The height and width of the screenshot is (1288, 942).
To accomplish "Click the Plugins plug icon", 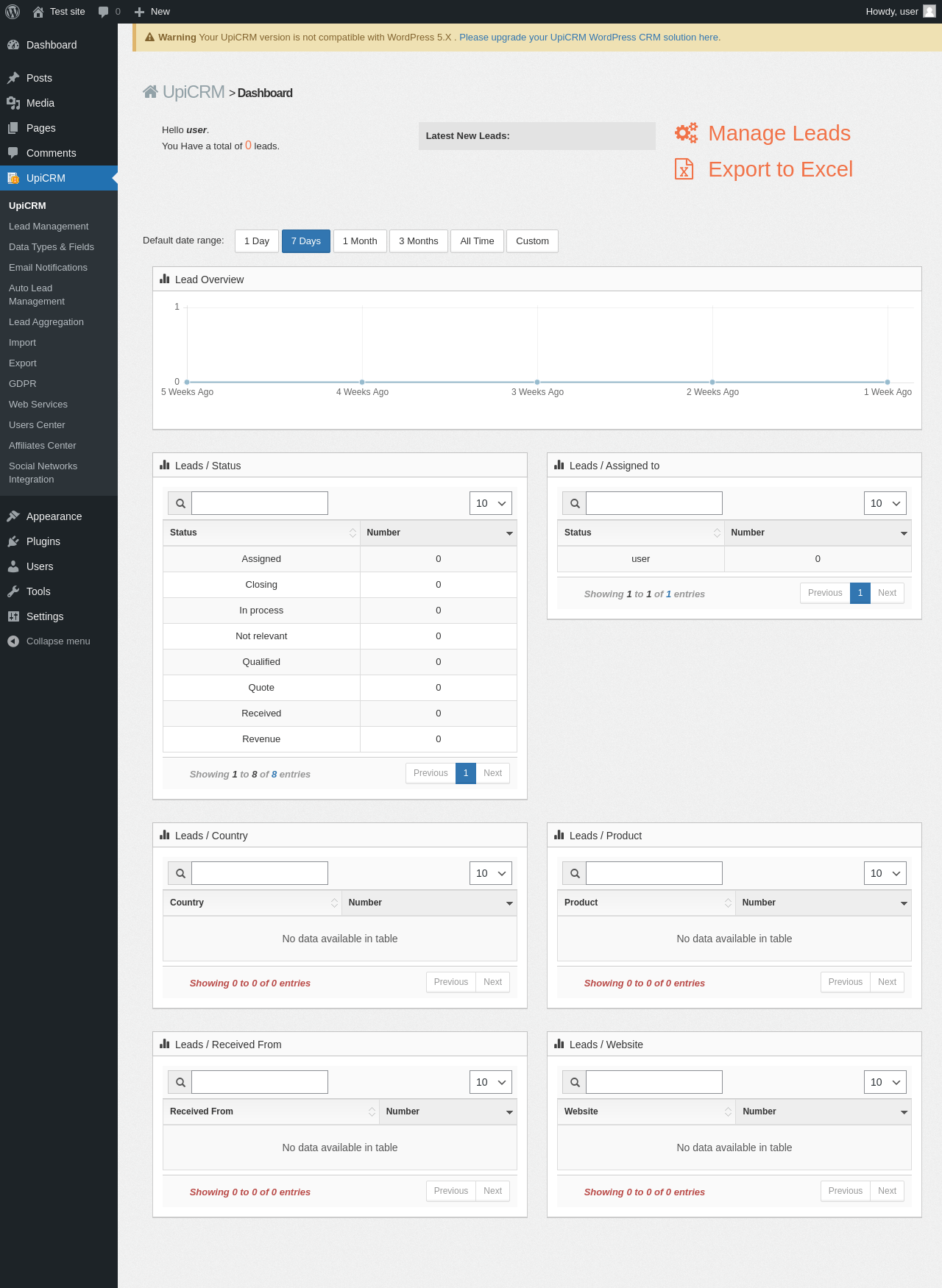I will (13, 541).
